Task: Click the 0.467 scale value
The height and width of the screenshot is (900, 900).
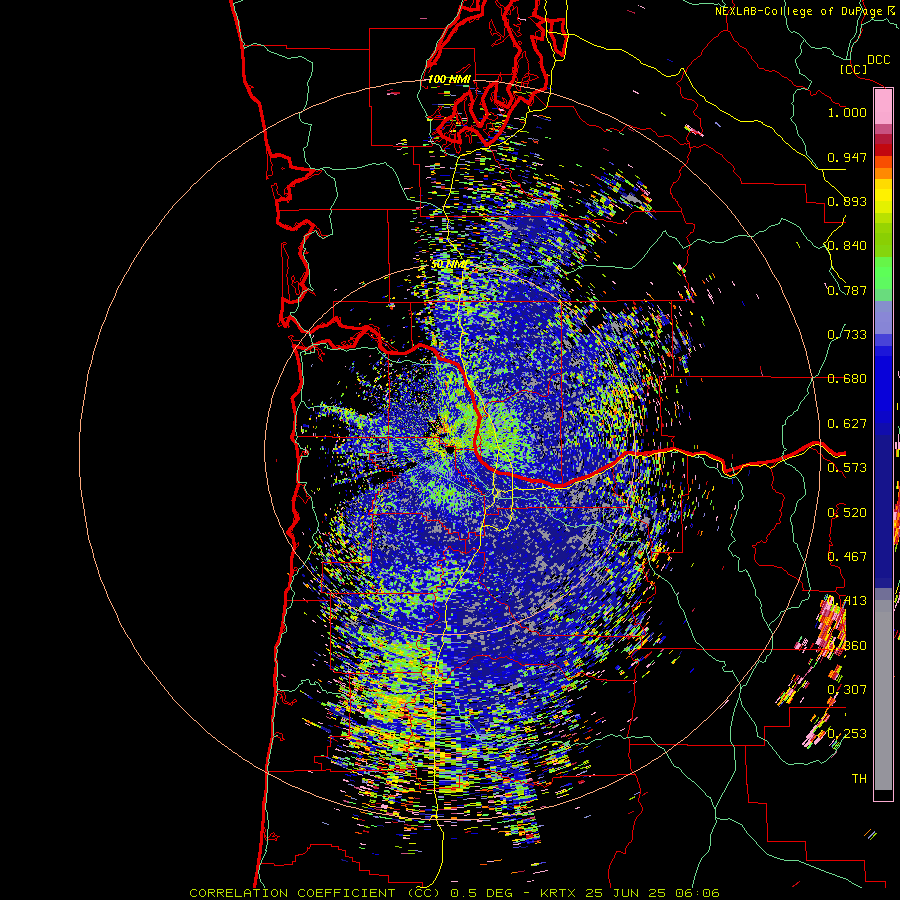Action: [847, 557]
